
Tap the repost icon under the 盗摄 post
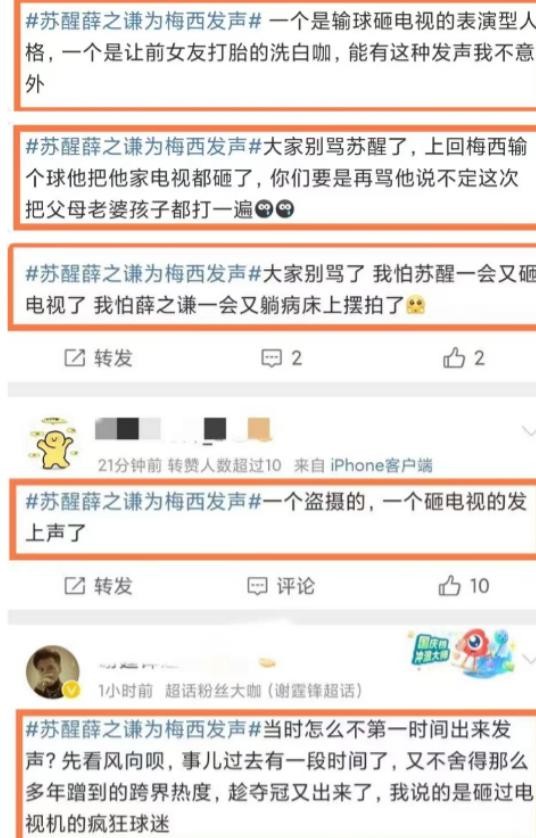tap(75, 586)
